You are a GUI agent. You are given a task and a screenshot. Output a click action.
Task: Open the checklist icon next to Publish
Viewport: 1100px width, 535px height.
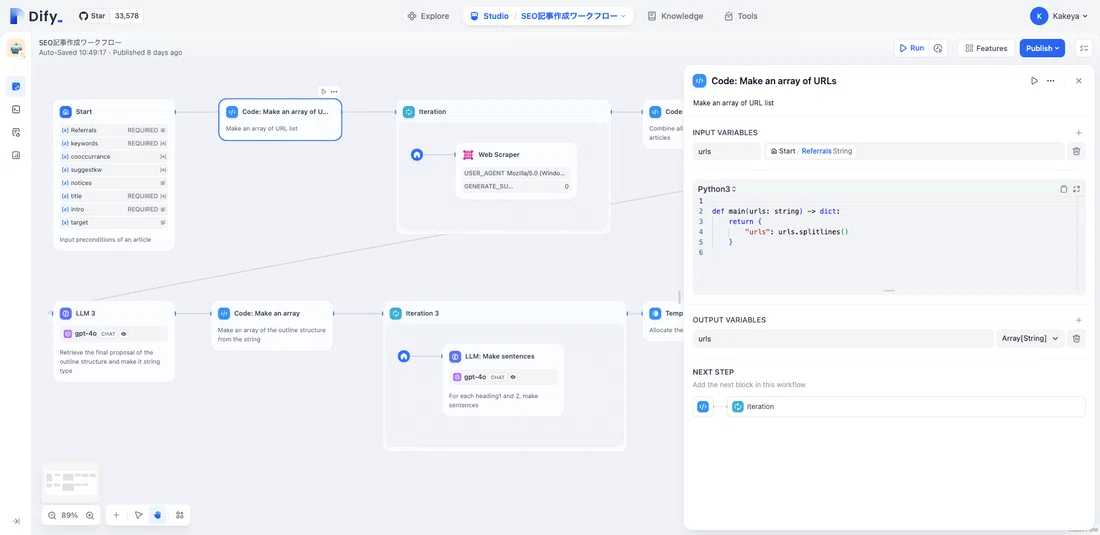[x=1084, y=48]
